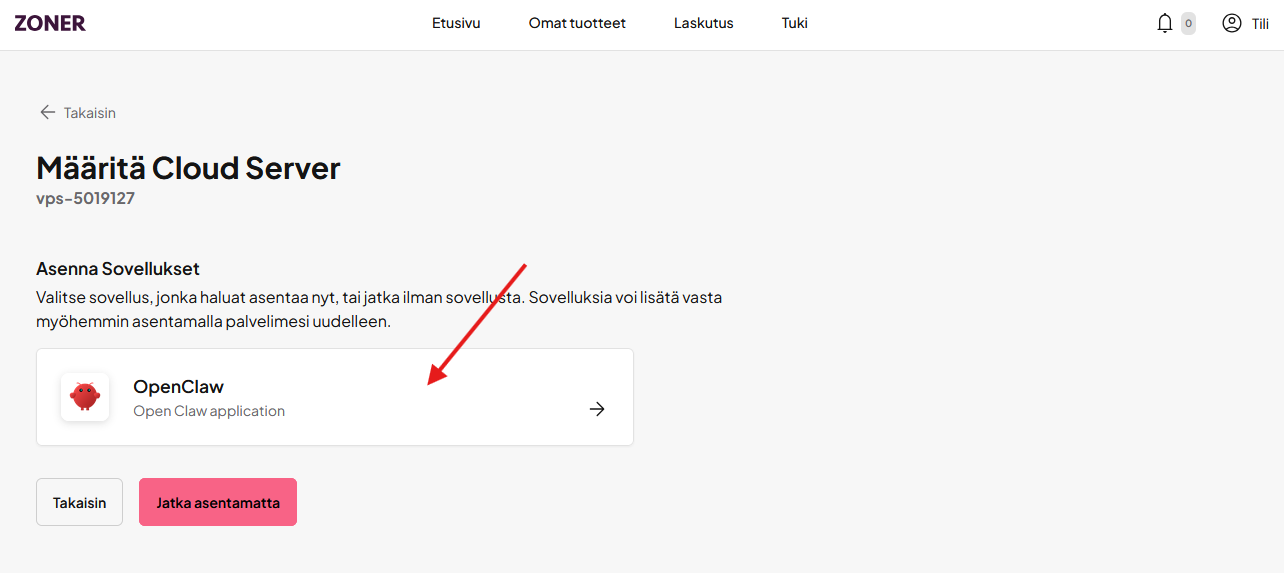Click the Asenna Sovellukset heading
The width and height of the screenshot is (1284, 573).
tap(118, 269)
